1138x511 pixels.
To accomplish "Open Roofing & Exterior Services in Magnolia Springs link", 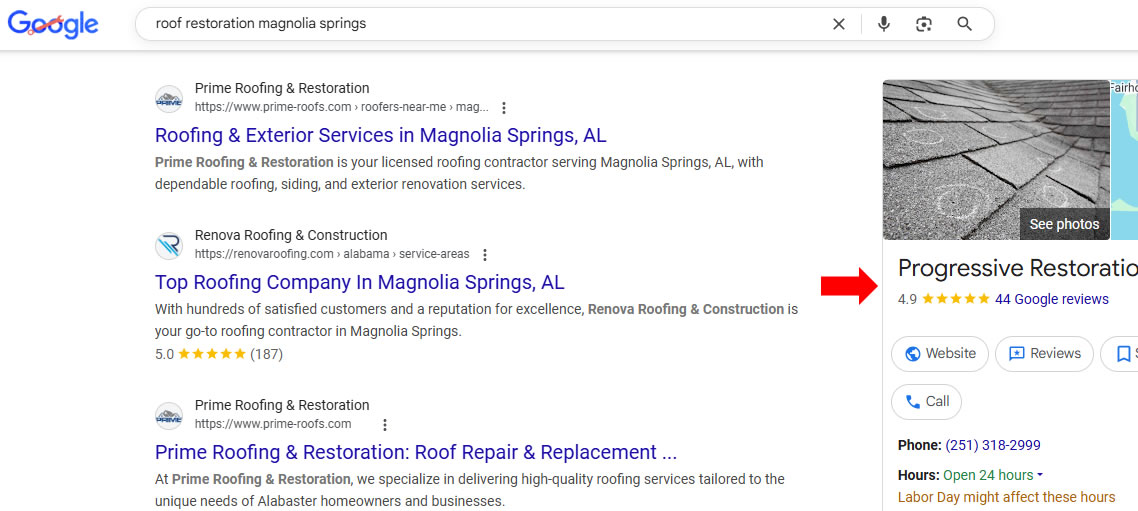I will (x=380, y=135).
